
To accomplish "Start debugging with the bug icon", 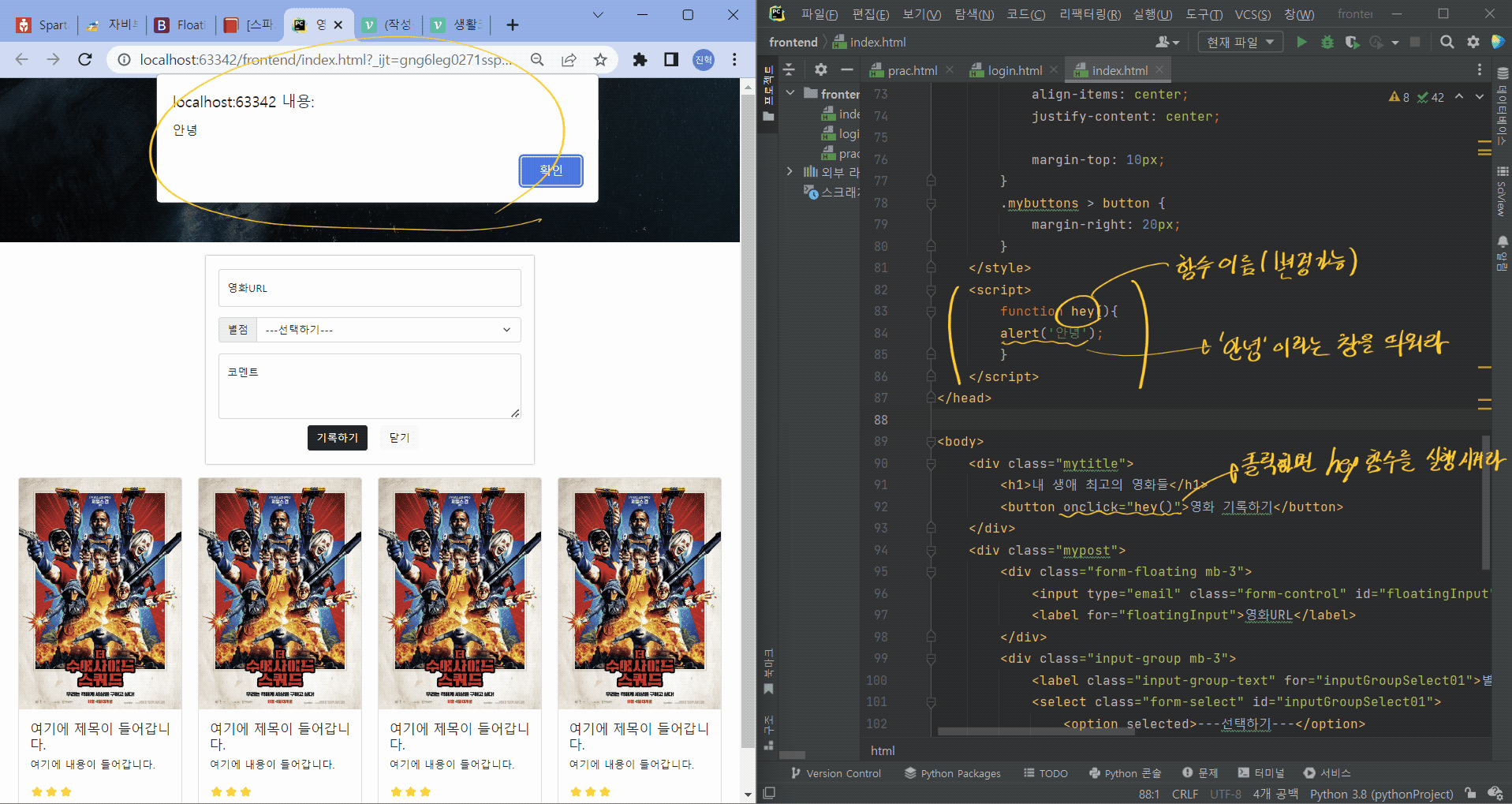I will (x=1327, y=42).
